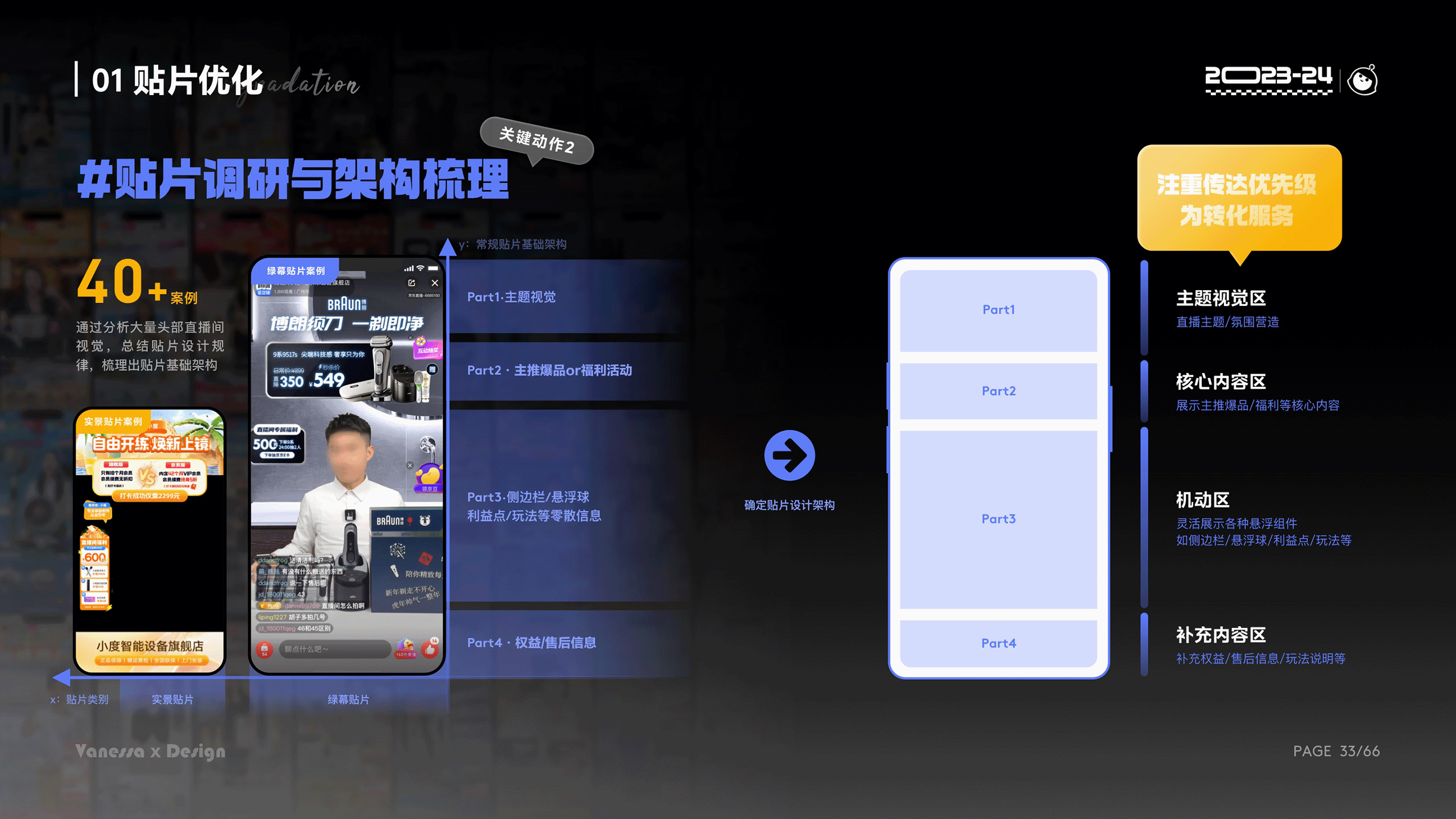Tap the battery icon in phone status bar
Screen dimensions: 1456x819
click(433, 268)
